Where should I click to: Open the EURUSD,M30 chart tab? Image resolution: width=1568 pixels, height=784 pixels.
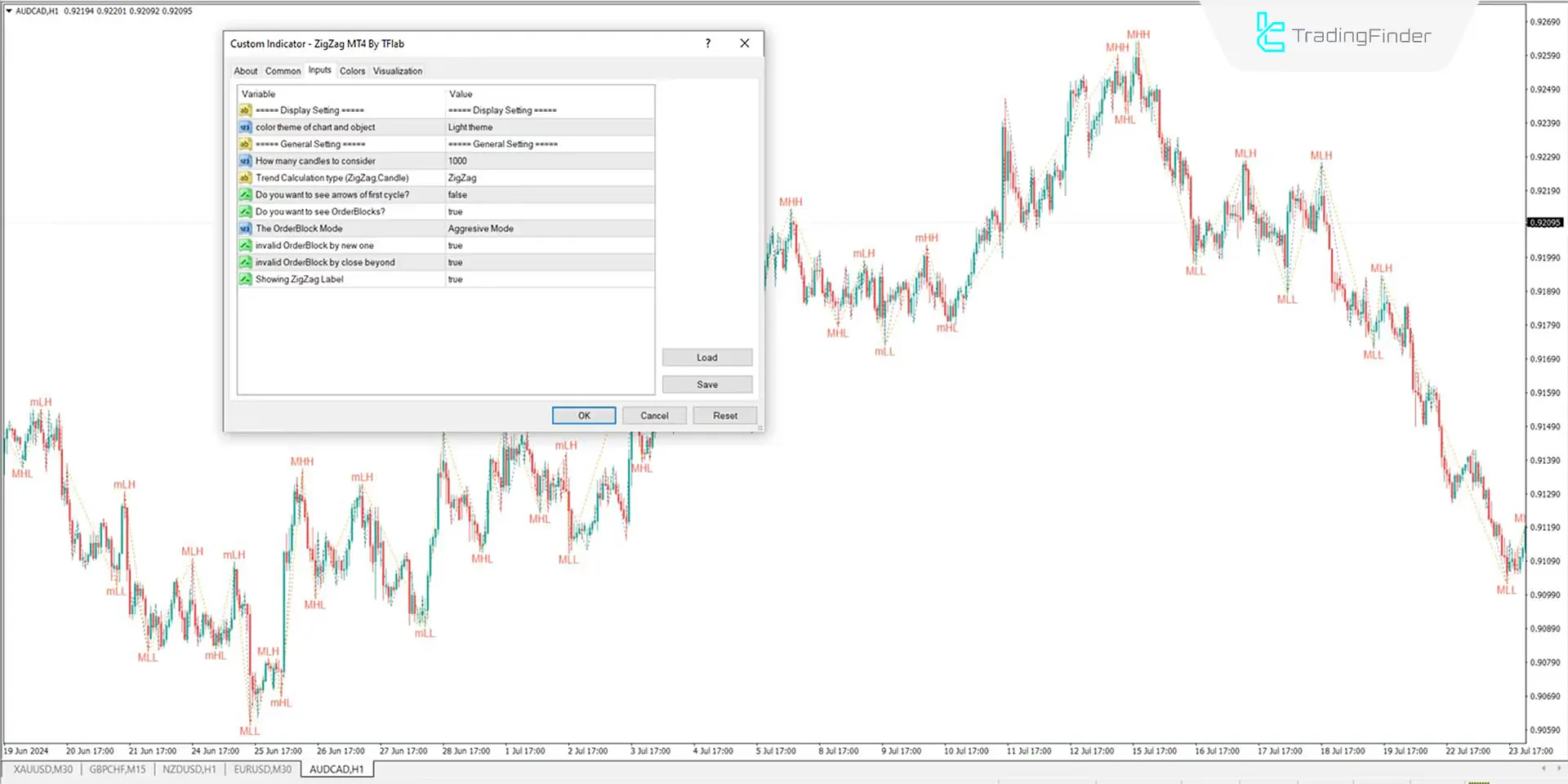262,768
